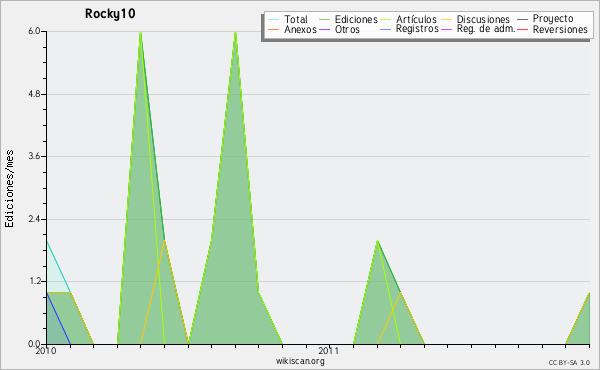Click the 2011 x-axis label

click(329, 351)
